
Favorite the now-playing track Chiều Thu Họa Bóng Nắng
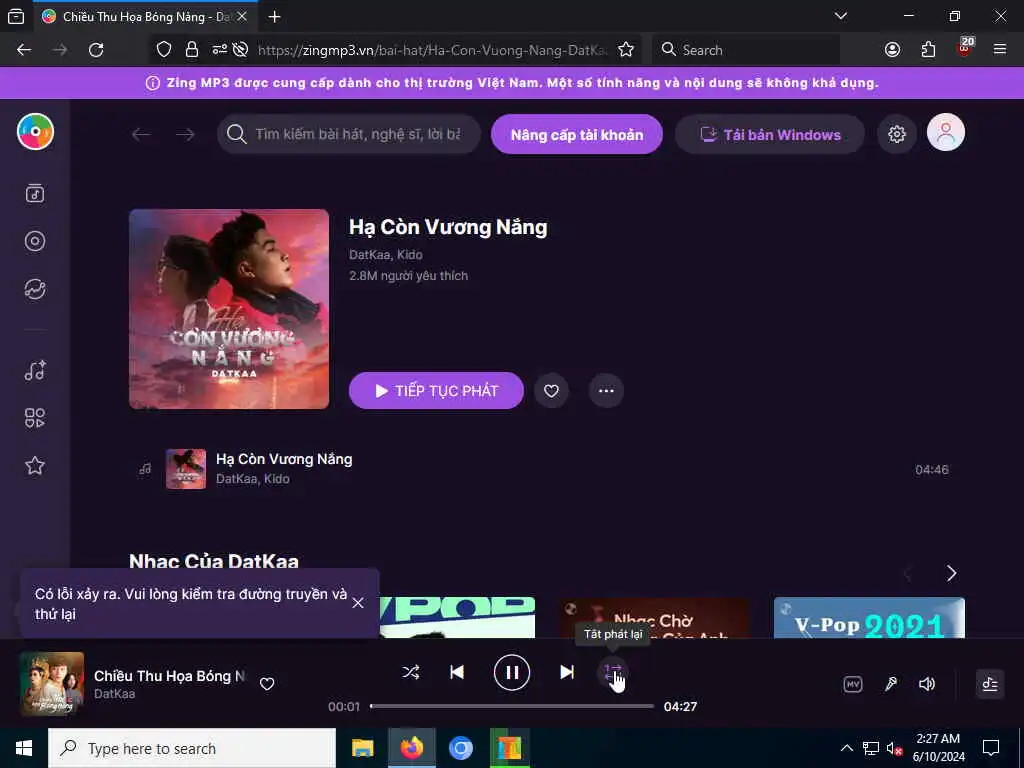click(267, 684)
